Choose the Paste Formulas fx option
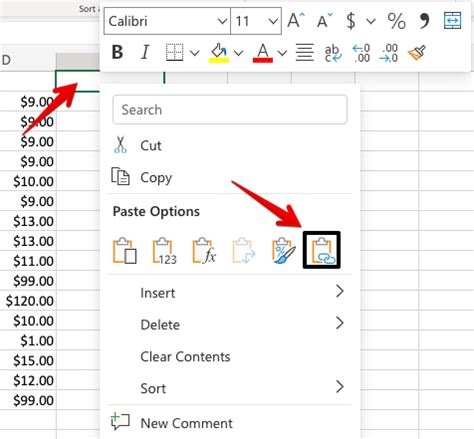 coord(204,251)
